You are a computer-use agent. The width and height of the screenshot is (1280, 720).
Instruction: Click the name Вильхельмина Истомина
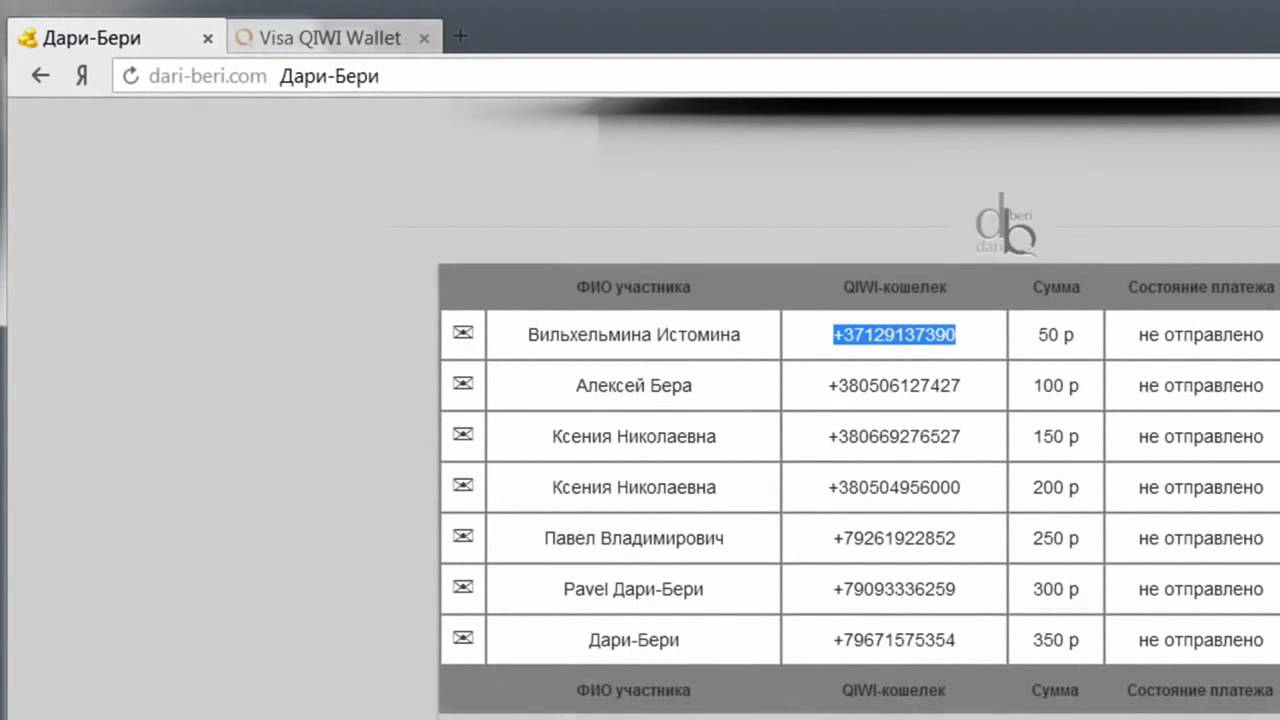(634, 335)
